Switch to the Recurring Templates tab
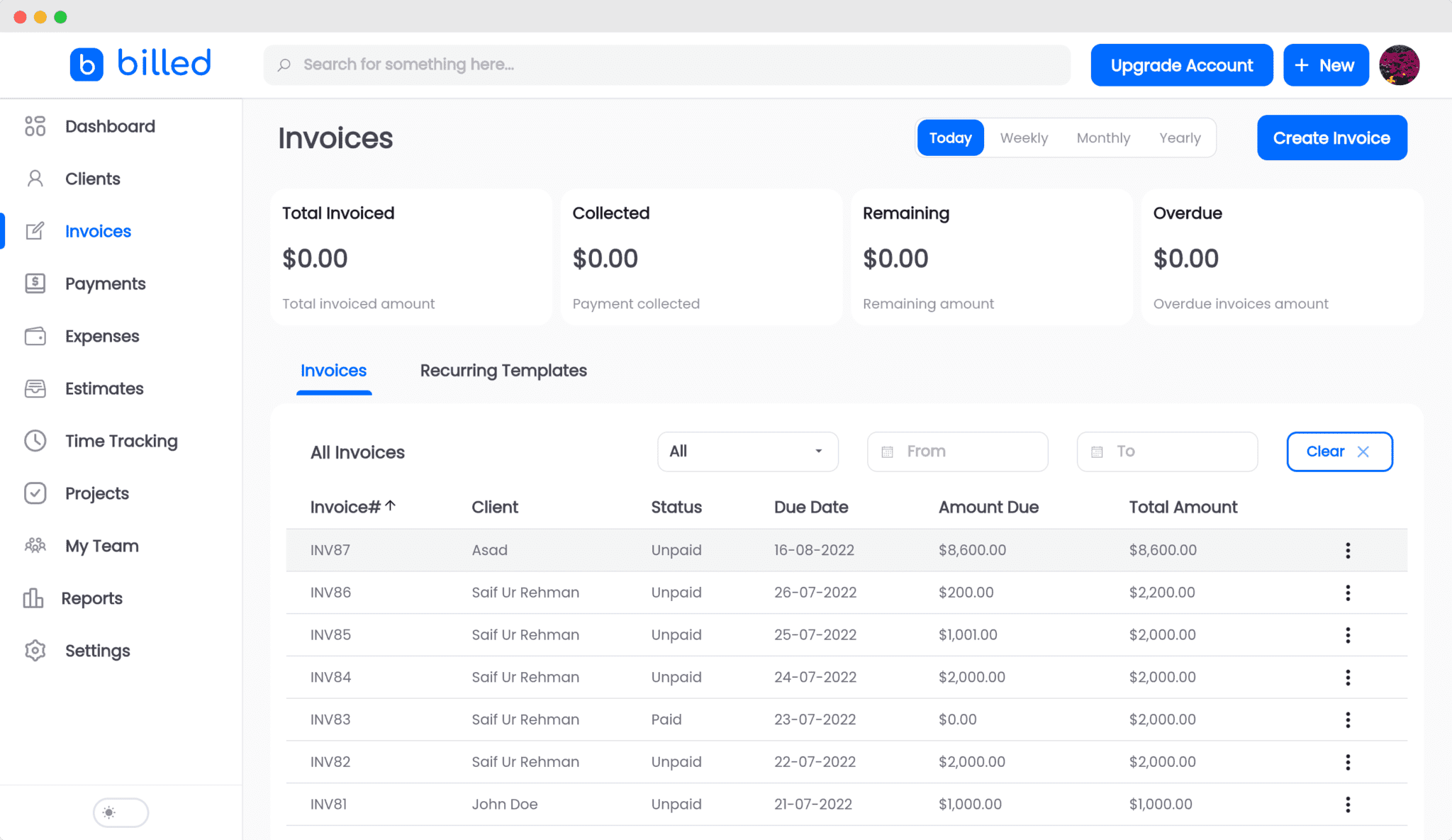 (x=503, y=370)
